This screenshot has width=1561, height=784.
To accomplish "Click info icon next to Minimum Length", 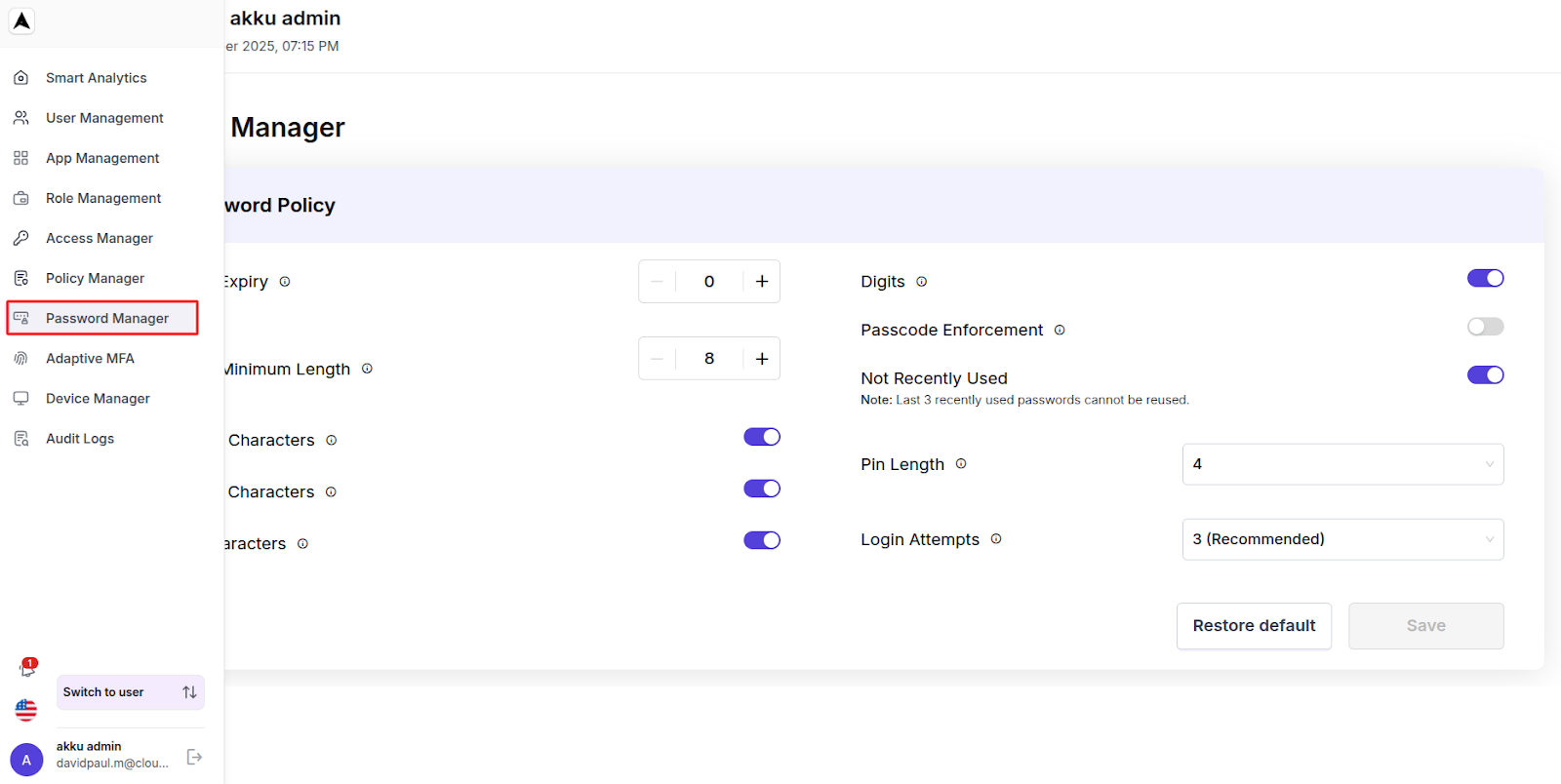I will click(367, 369).
